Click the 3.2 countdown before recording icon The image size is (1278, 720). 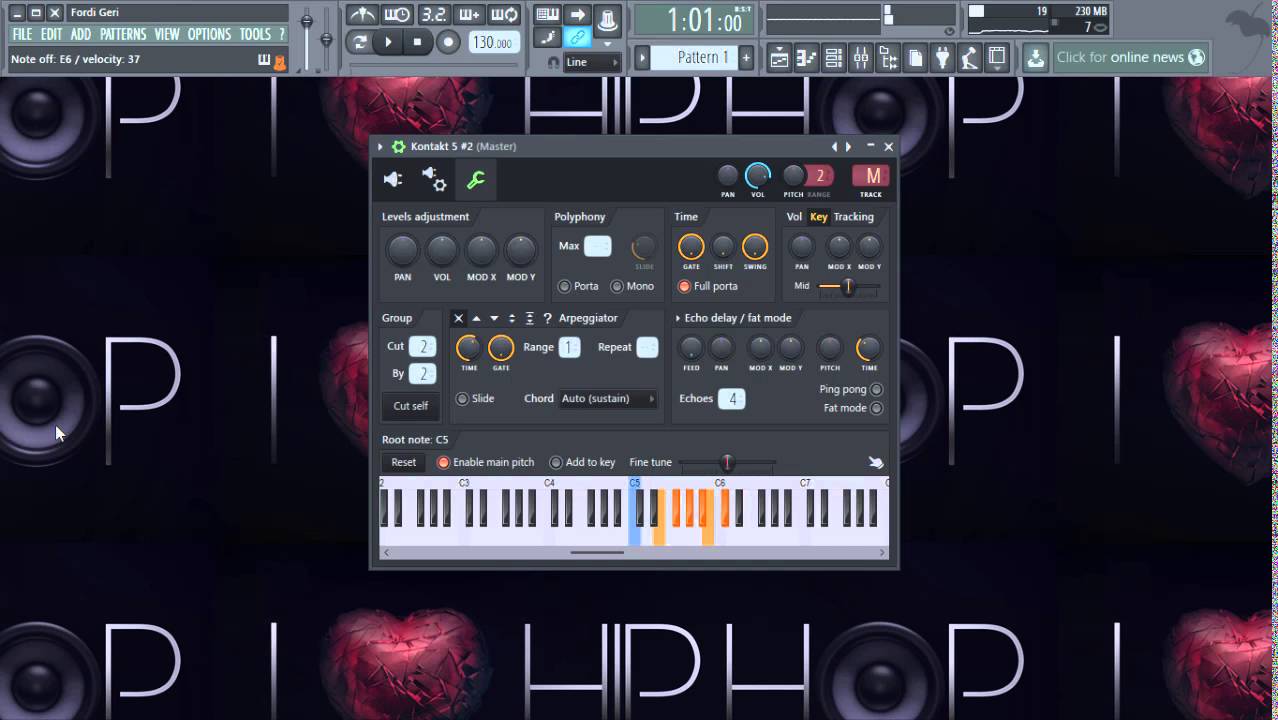pos(433,15)
